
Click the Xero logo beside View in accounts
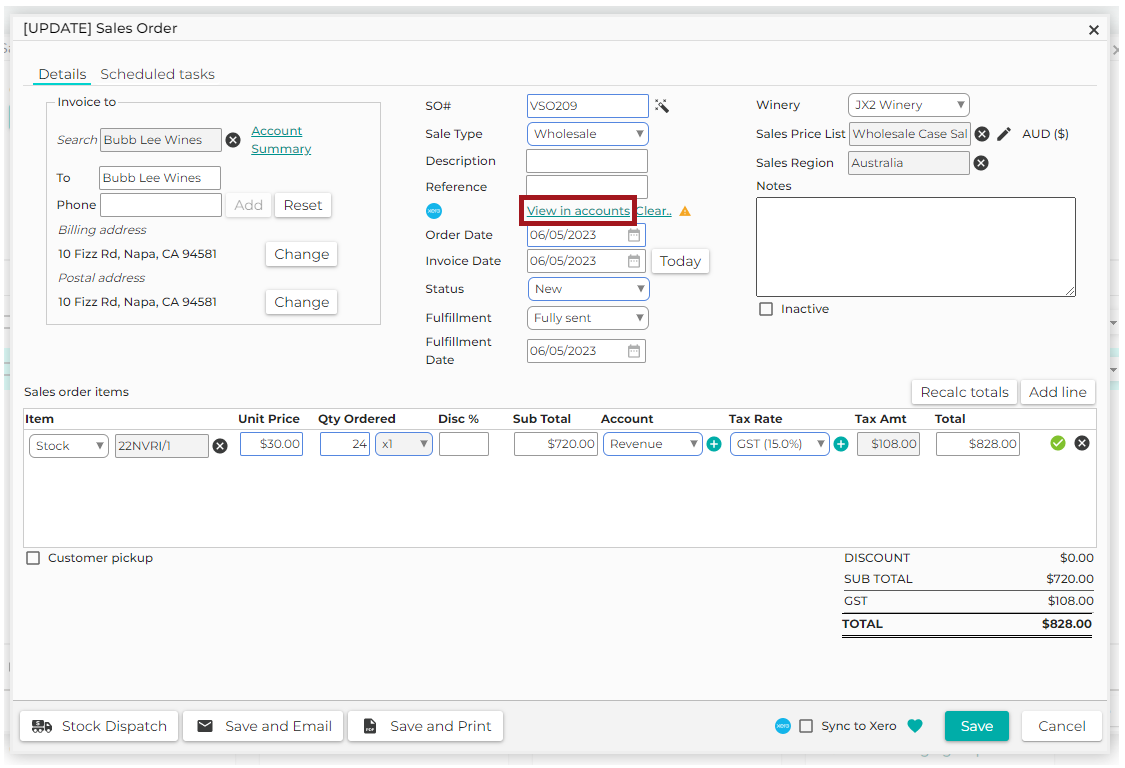click(434, 211)
